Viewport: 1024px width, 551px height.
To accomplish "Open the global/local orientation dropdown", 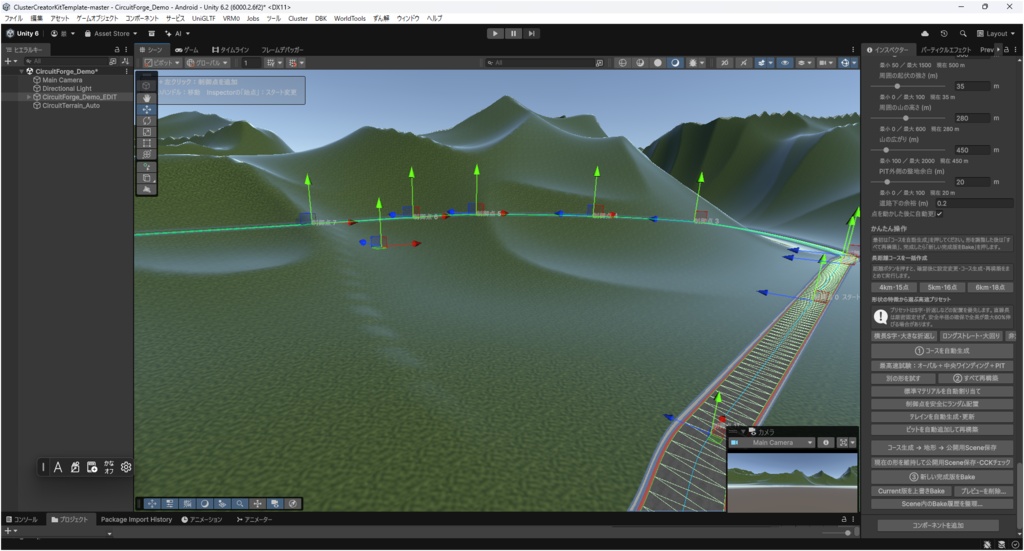I will (207, 63).
